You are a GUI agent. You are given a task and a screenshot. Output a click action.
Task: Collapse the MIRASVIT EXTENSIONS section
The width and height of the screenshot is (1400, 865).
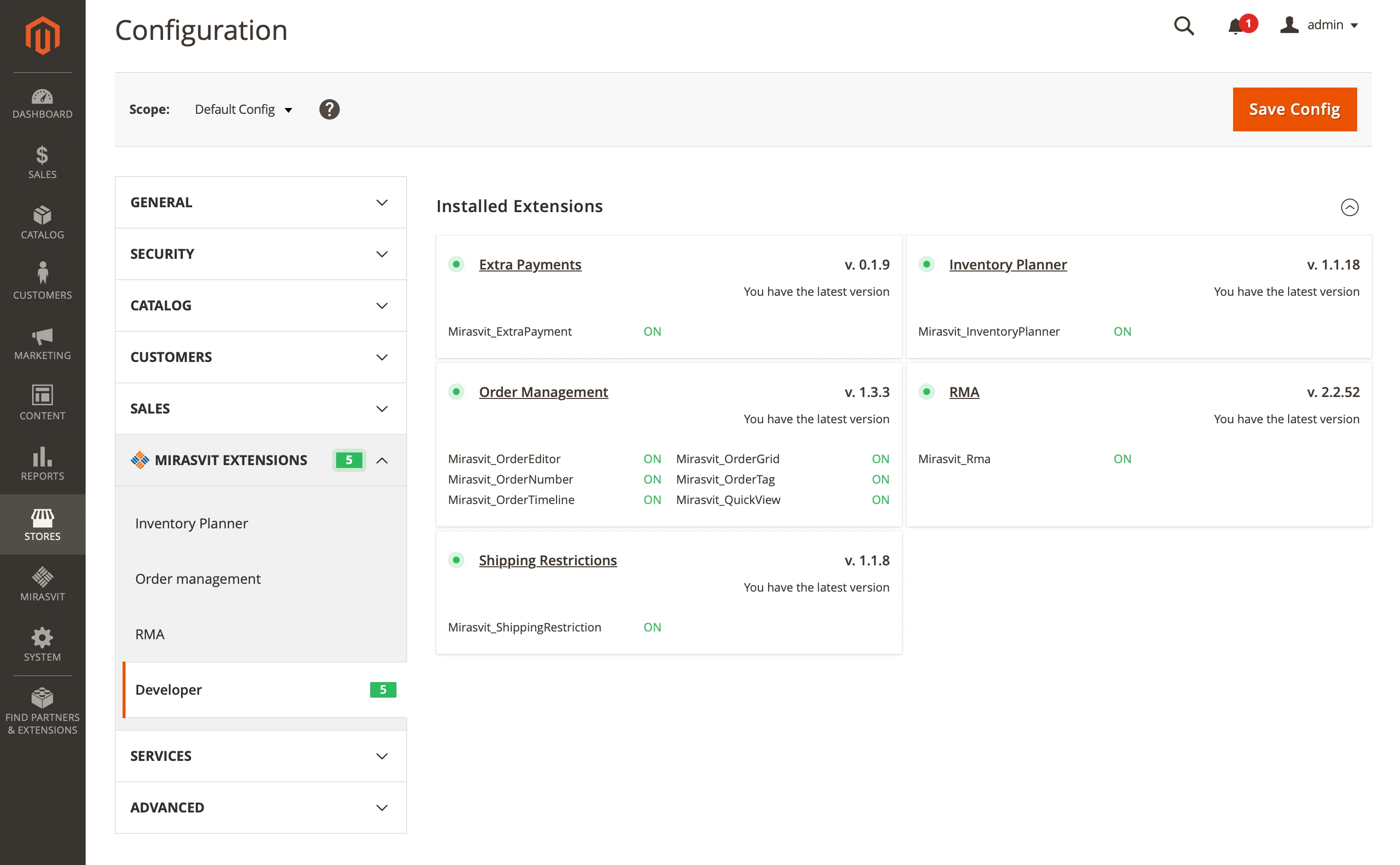click(x=382, y=460)
